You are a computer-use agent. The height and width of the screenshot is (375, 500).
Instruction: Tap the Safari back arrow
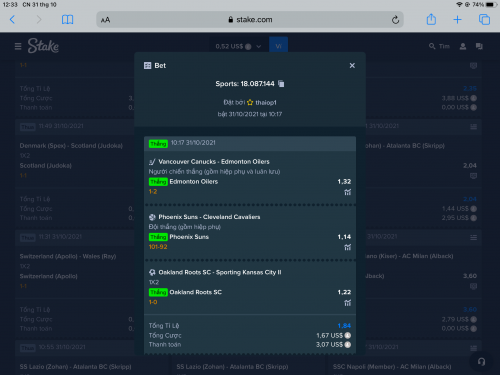tap(12, 20)
